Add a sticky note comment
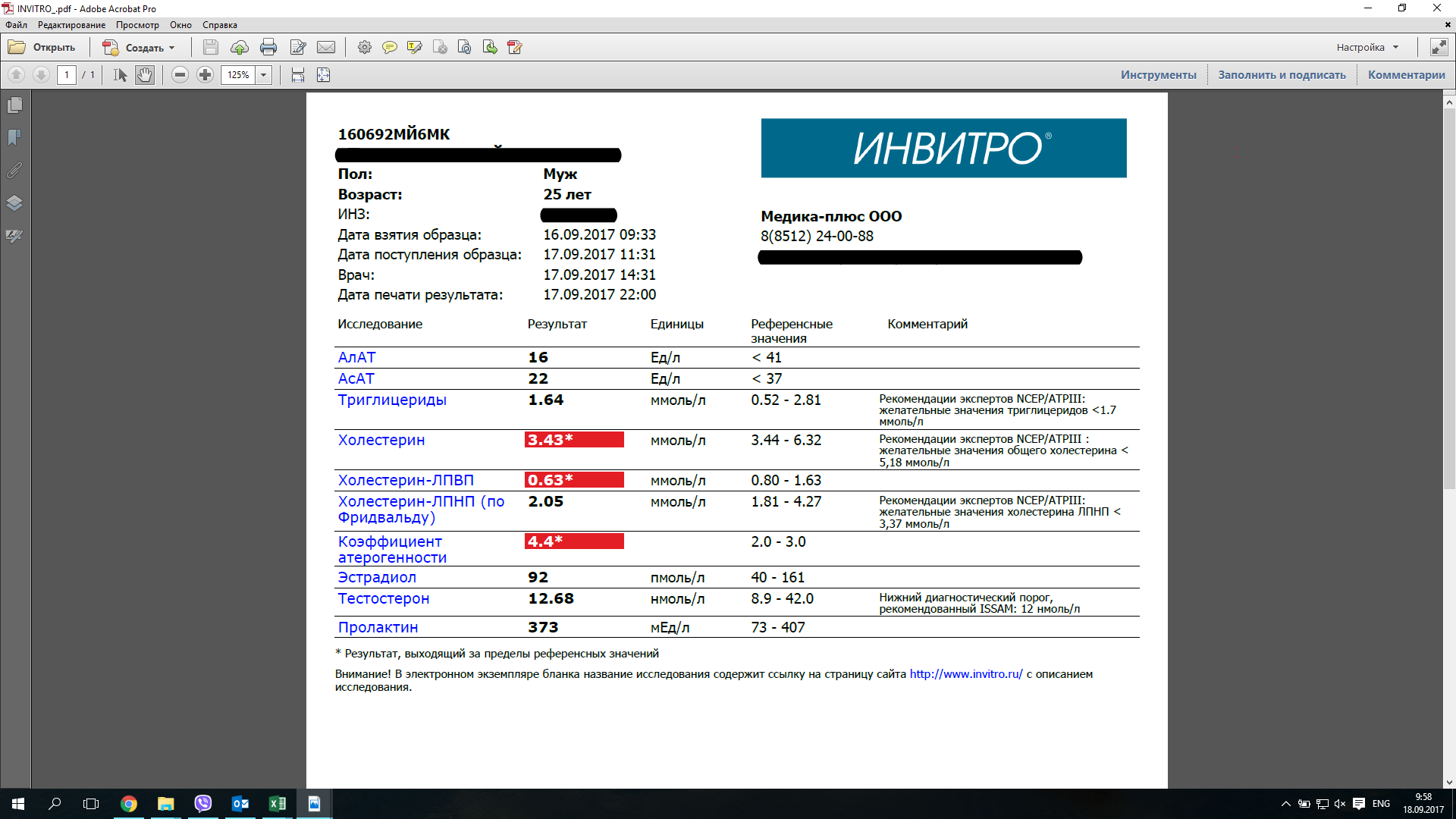1456x819 pixels. click(x=389, y=47)
